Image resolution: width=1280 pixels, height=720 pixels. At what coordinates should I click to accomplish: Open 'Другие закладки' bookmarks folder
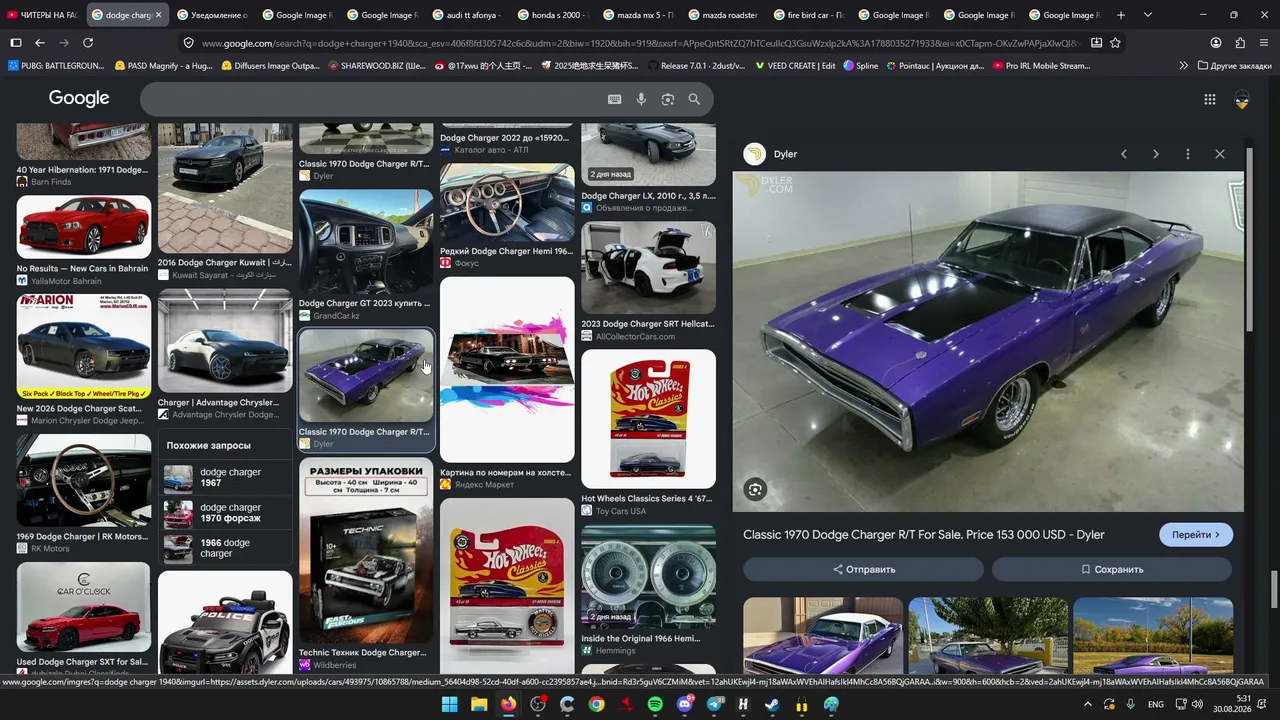pos(1234,66)
